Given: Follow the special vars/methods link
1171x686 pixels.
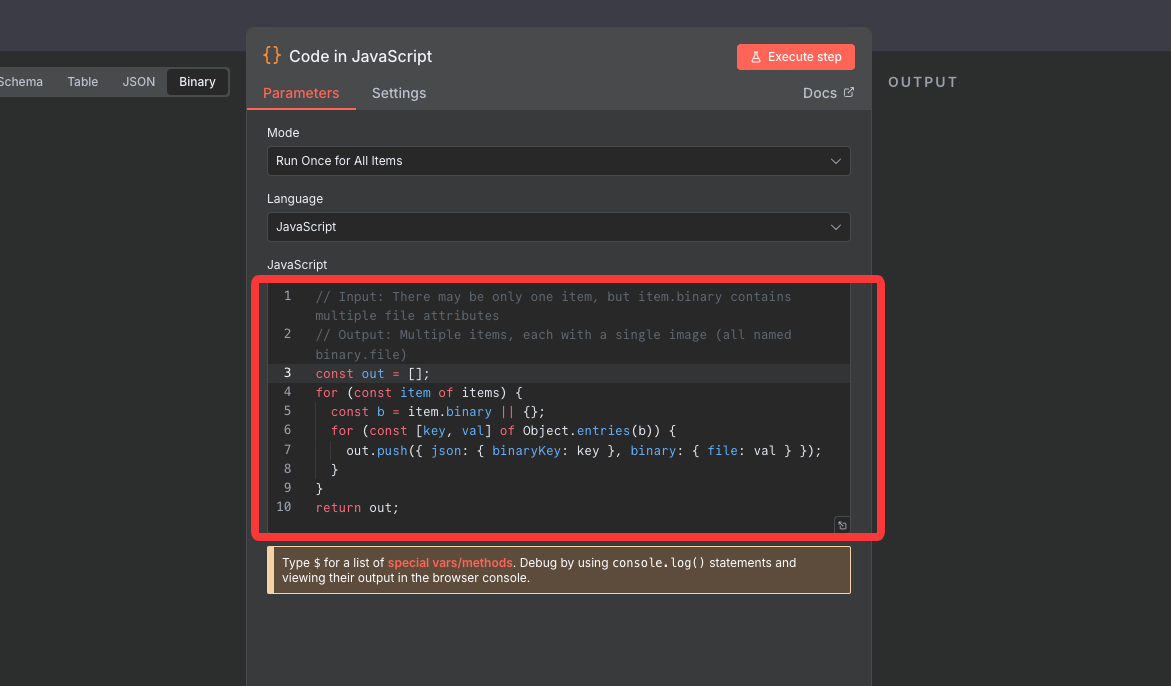Looking at the screenshot, I should (x=451, y=563).
